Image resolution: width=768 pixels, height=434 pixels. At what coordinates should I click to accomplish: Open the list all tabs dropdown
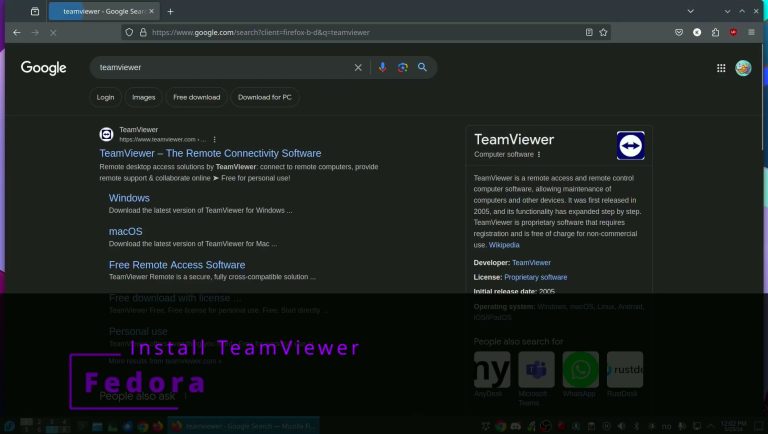(x=691, y=11)
